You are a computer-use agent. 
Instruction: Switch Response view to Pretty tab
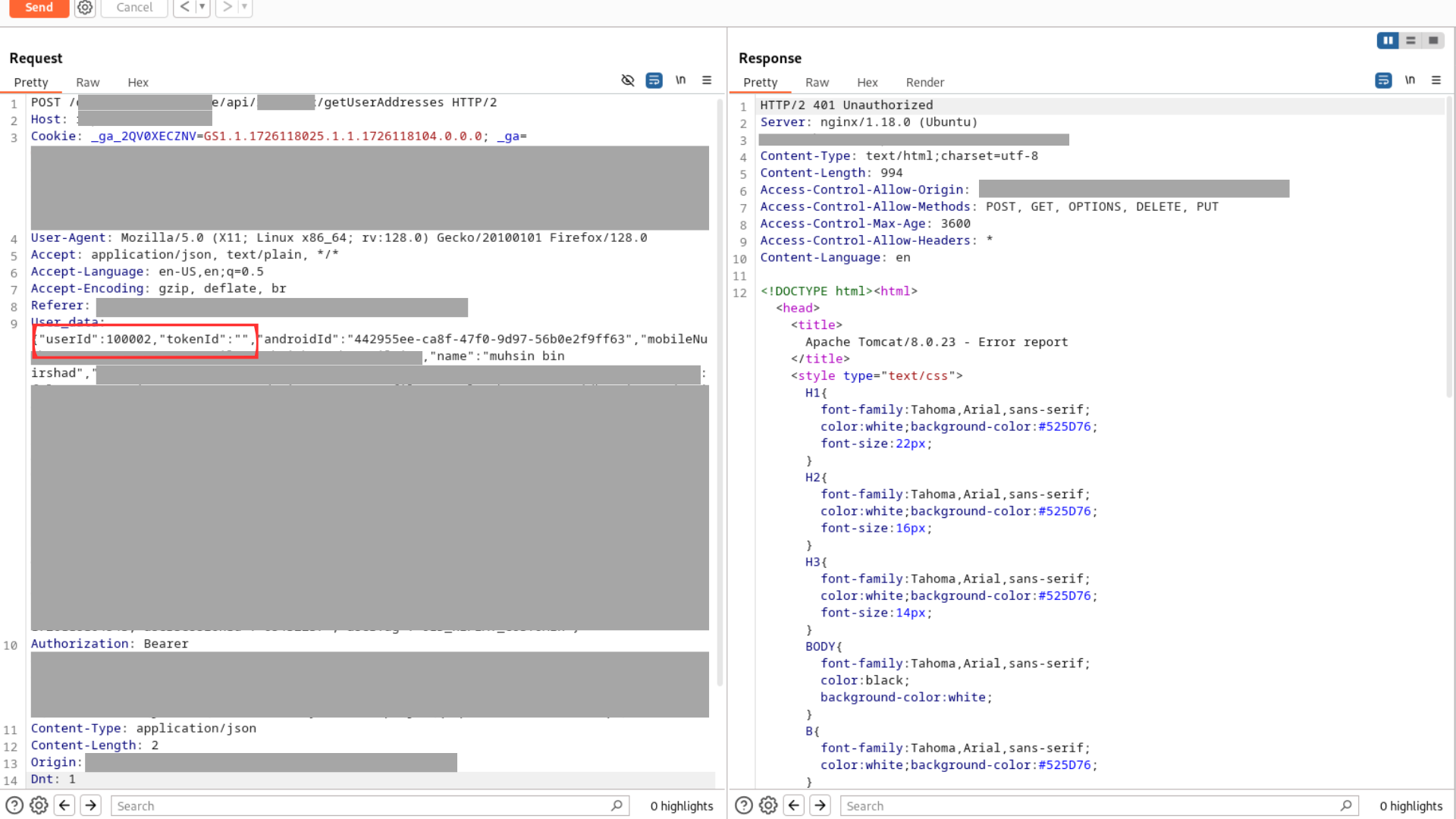point(761,82)
